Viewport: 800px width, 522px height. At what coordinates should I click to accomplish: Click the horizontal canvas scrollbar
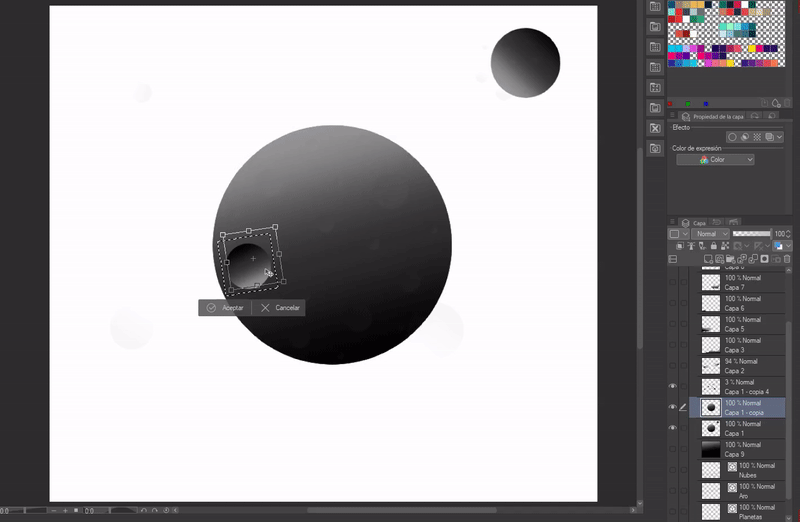[402, 510]
